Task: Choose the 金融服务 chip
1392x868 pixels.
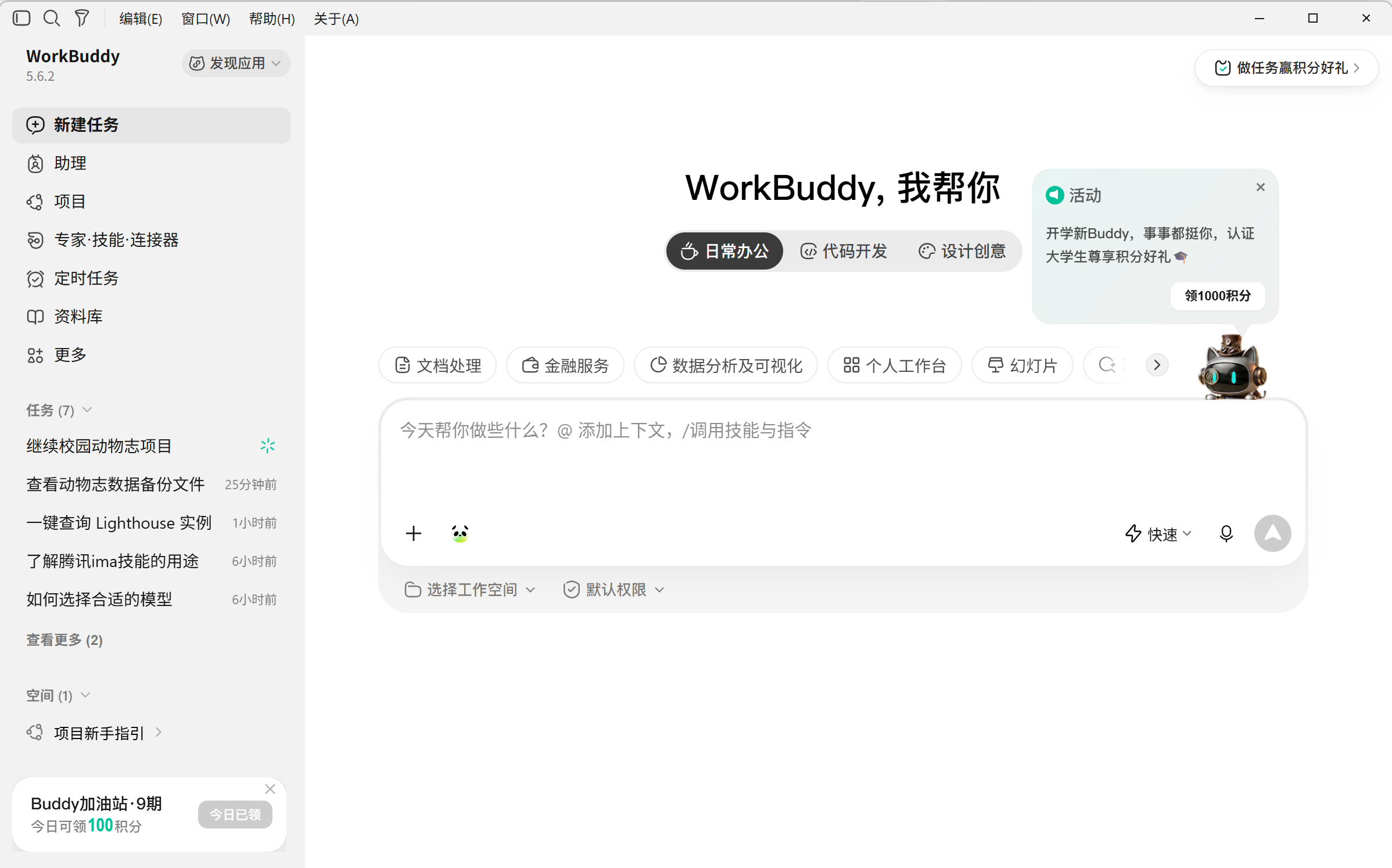Action: [x=565, y=365]
